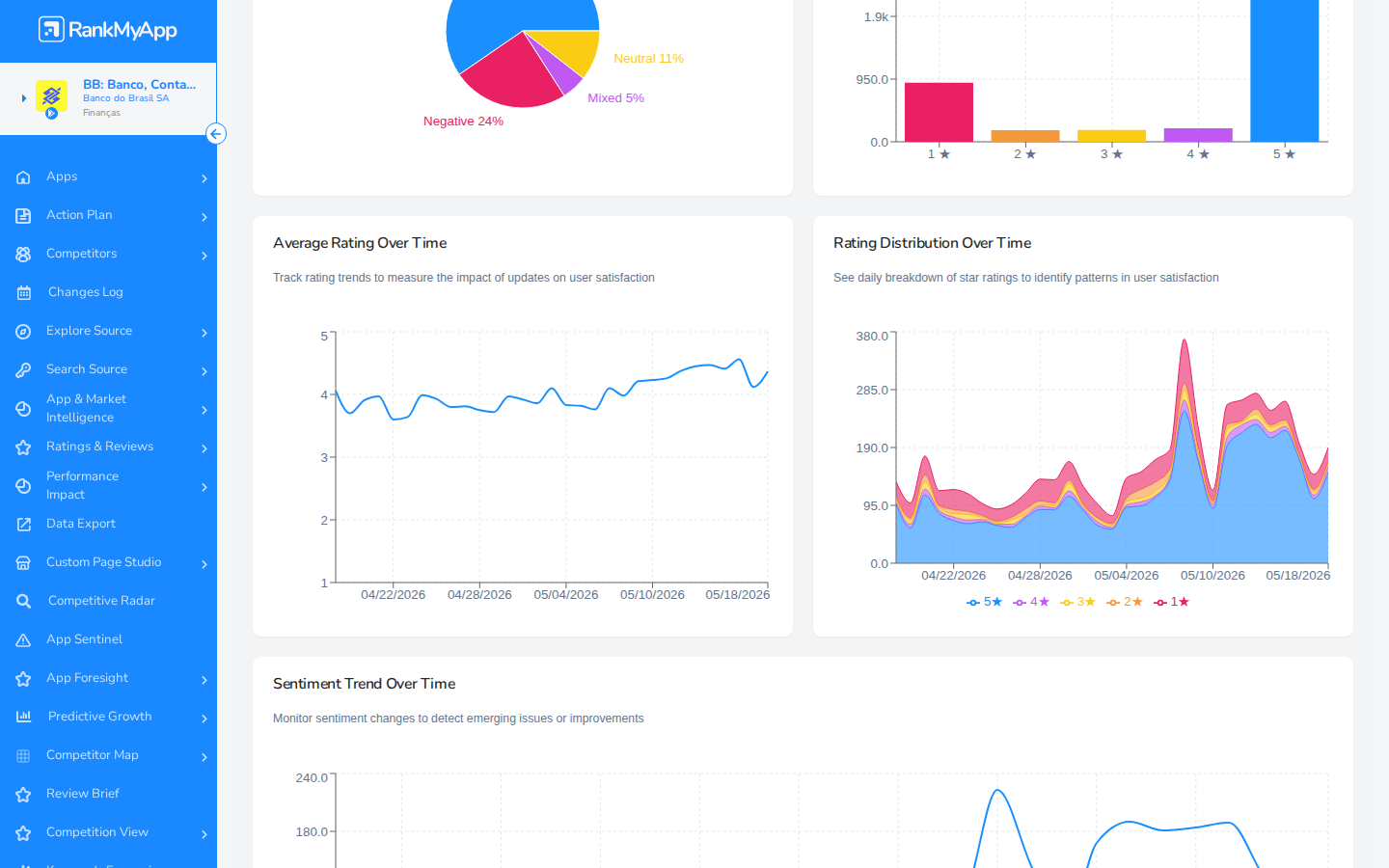Expand the Competitors chevron

click(204, 256)
